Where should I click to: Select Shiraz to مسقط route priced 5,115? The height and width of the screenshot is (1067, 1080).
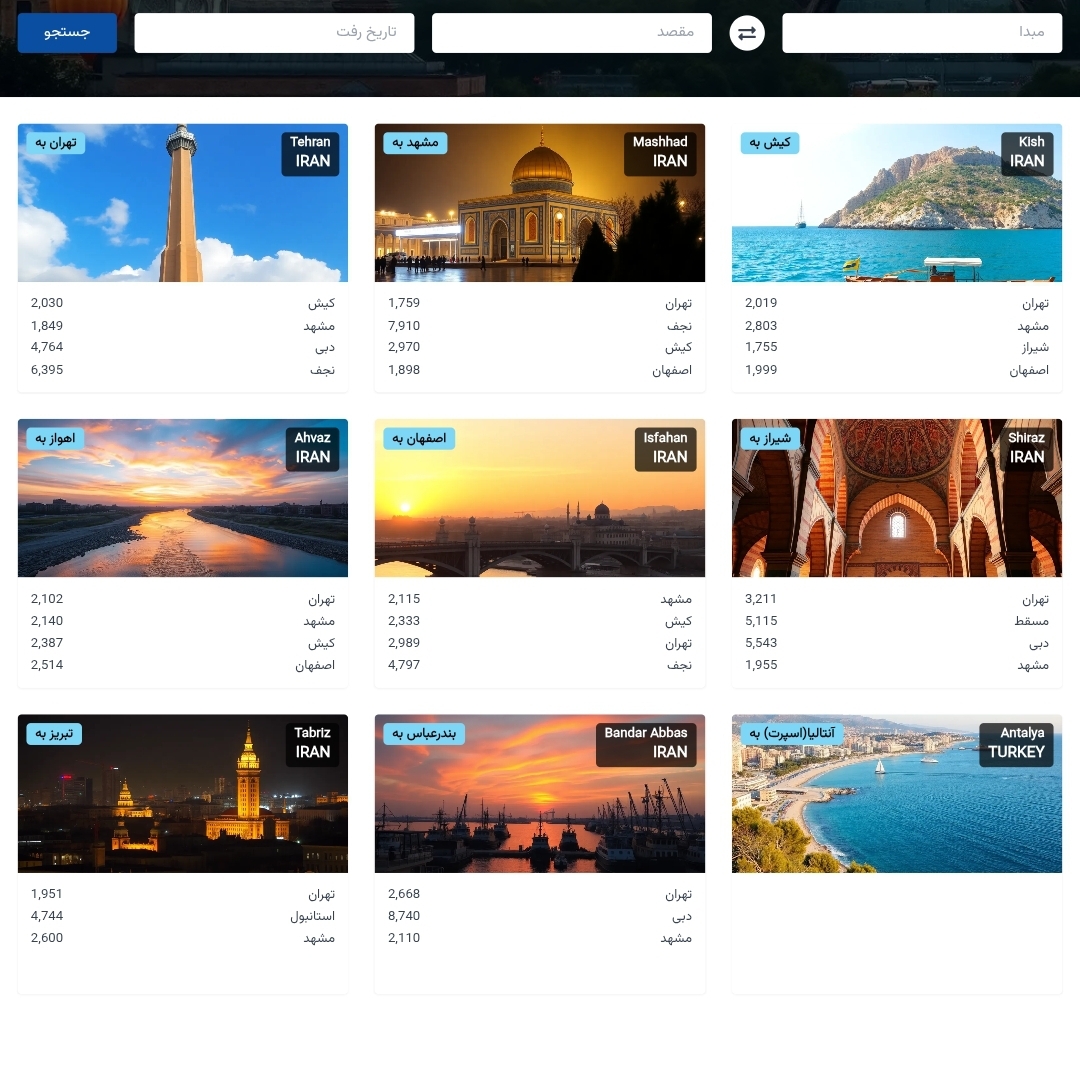pos(896,621)
